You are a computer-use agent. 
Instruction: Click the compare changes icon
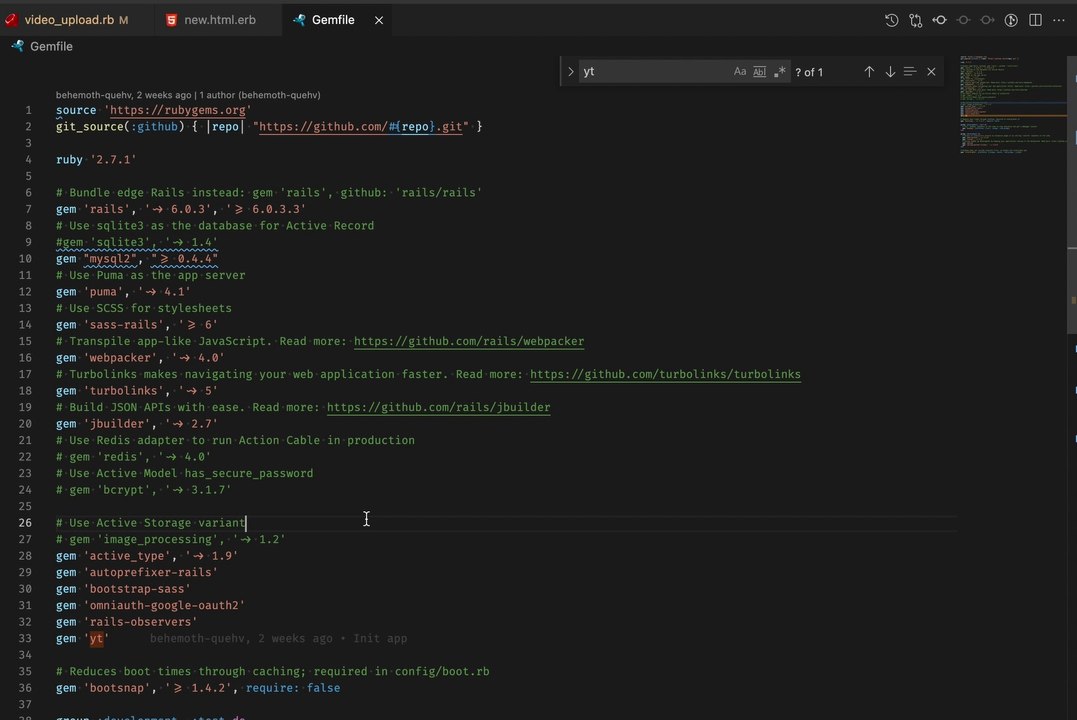tap(916, 20)
